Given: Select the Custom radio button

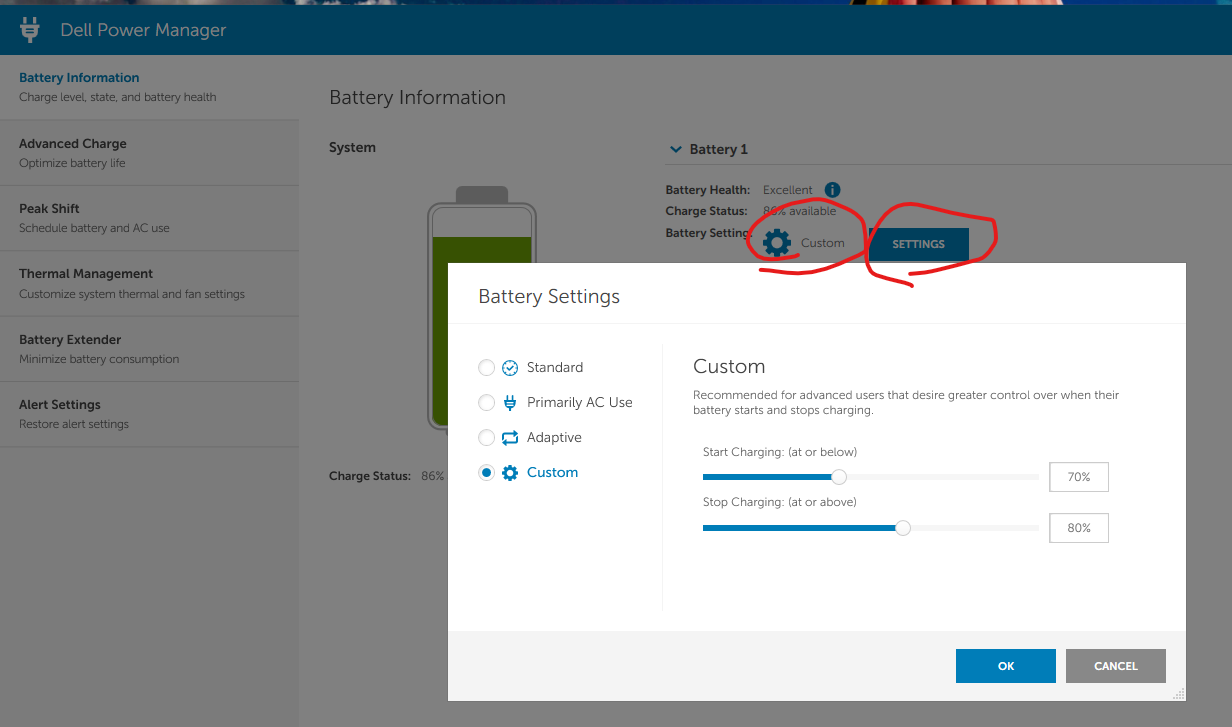Looking at the screenshot, I should click(x=486, y=473).
